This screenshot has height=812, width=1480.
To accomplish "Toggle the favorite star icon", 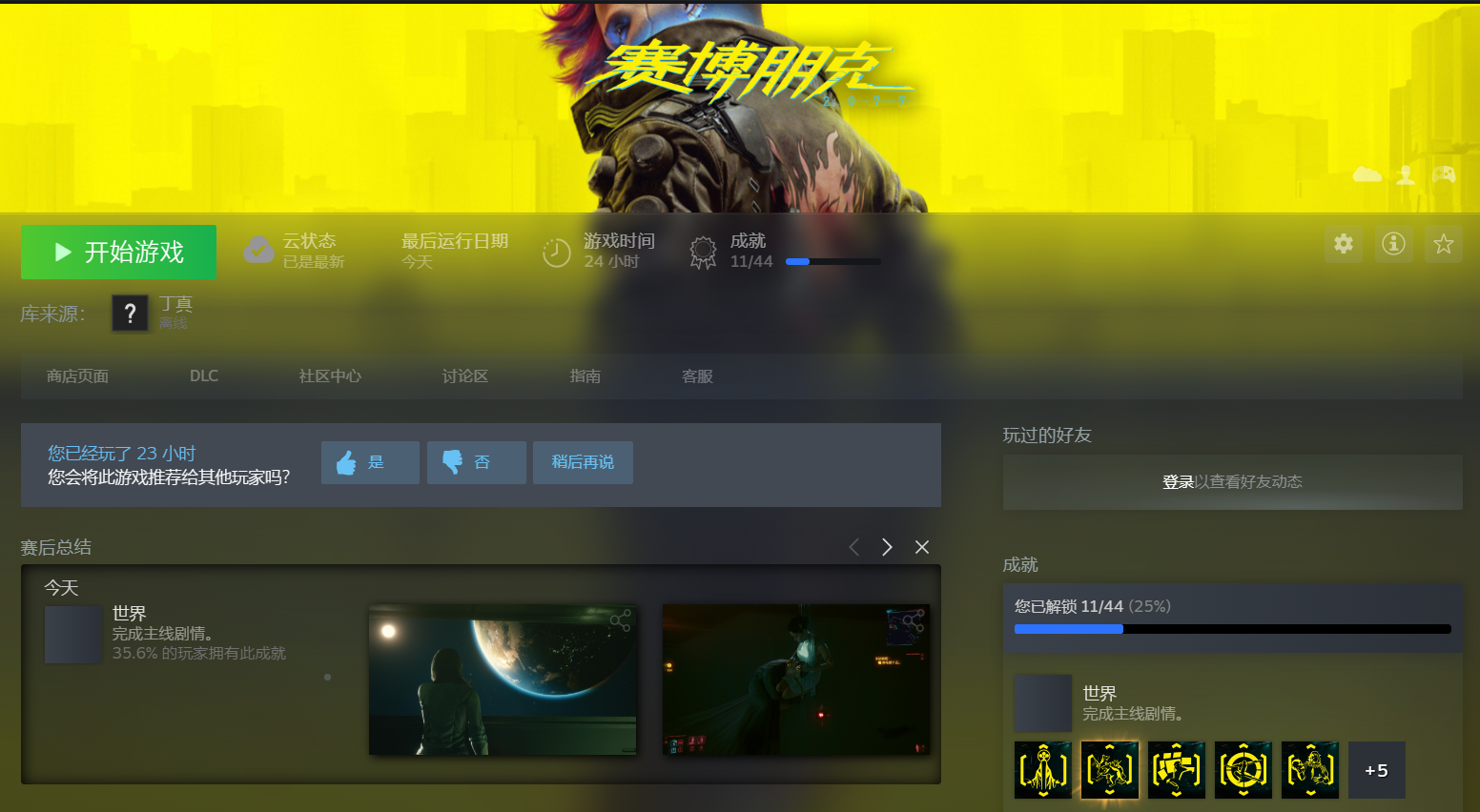I will (1444, 244).
